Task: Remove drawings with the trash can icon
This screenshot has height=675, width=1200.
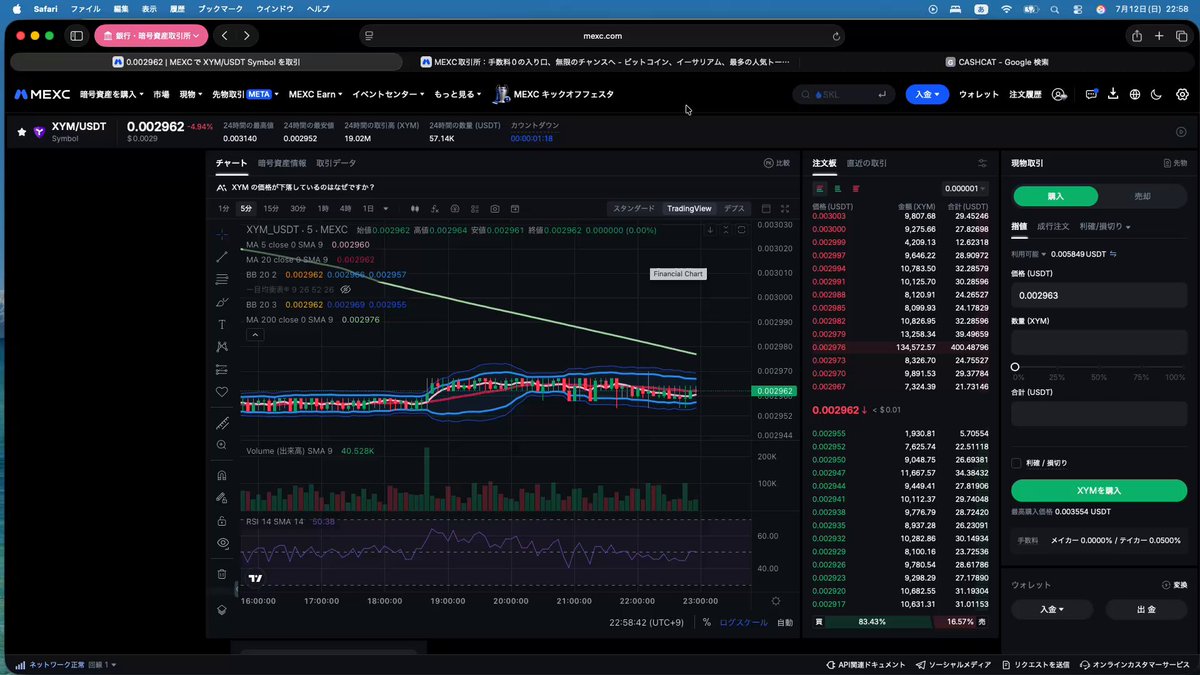Action: point(222,574)
